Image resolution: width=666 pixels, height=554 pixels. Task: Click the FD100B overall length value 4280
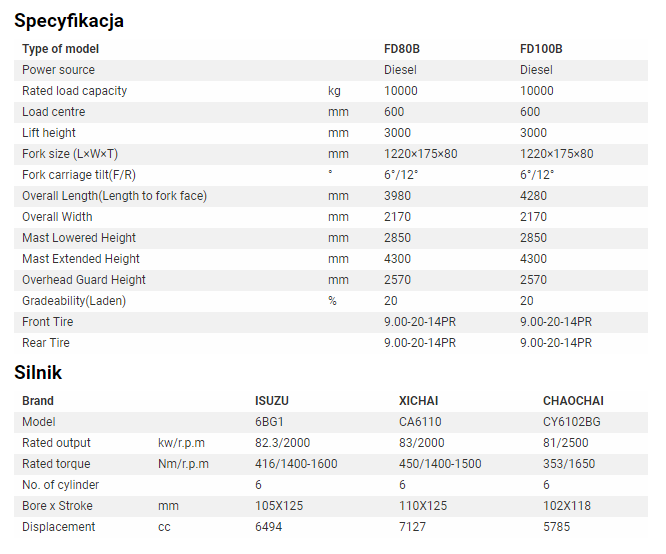coord(533,196)
